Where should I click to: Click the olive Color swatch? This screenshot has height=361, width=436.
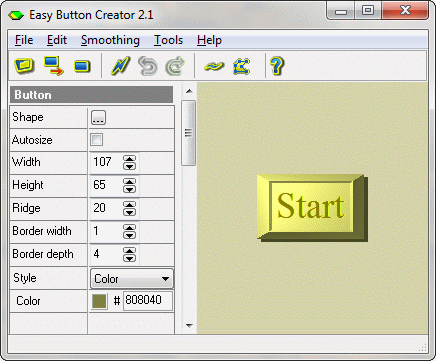pyautogui.click(x=99, y=301)
